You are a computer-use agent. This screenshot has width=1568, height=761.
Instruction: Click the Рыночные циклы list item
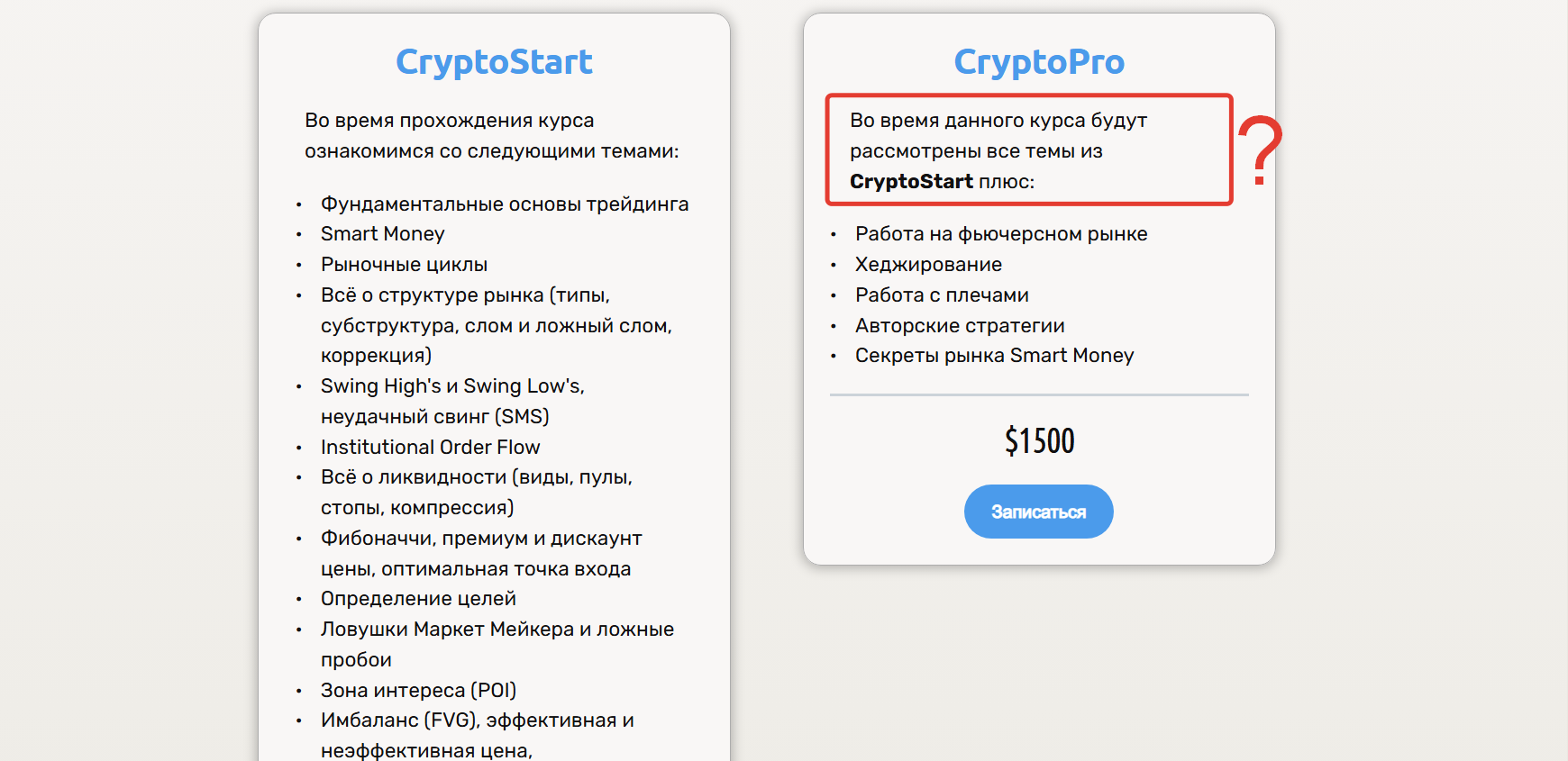click(404, 265)
